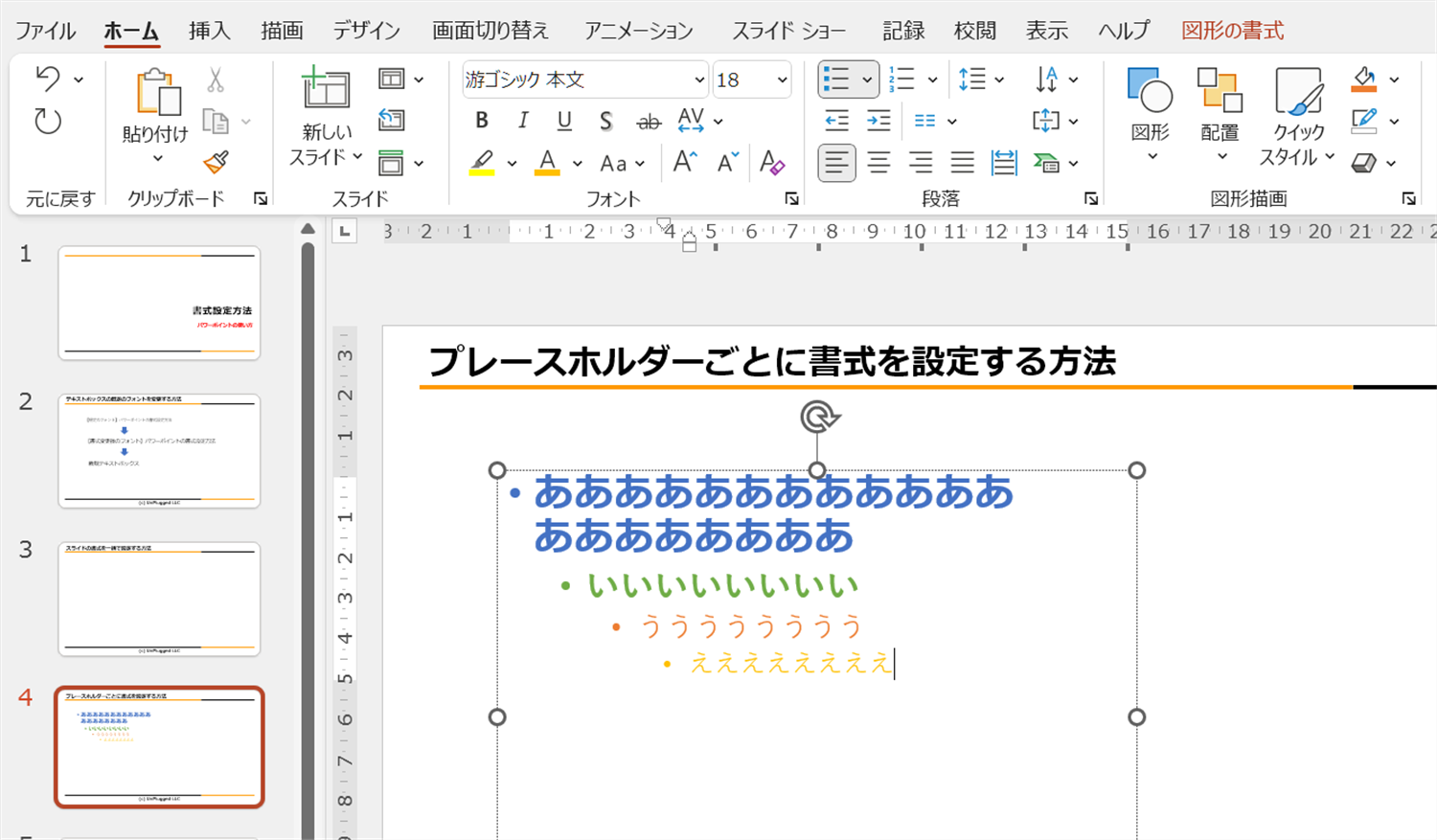Open the font size dropdown
The height and width of the screenshot is (840, 1437).
(x=783, y=79)
